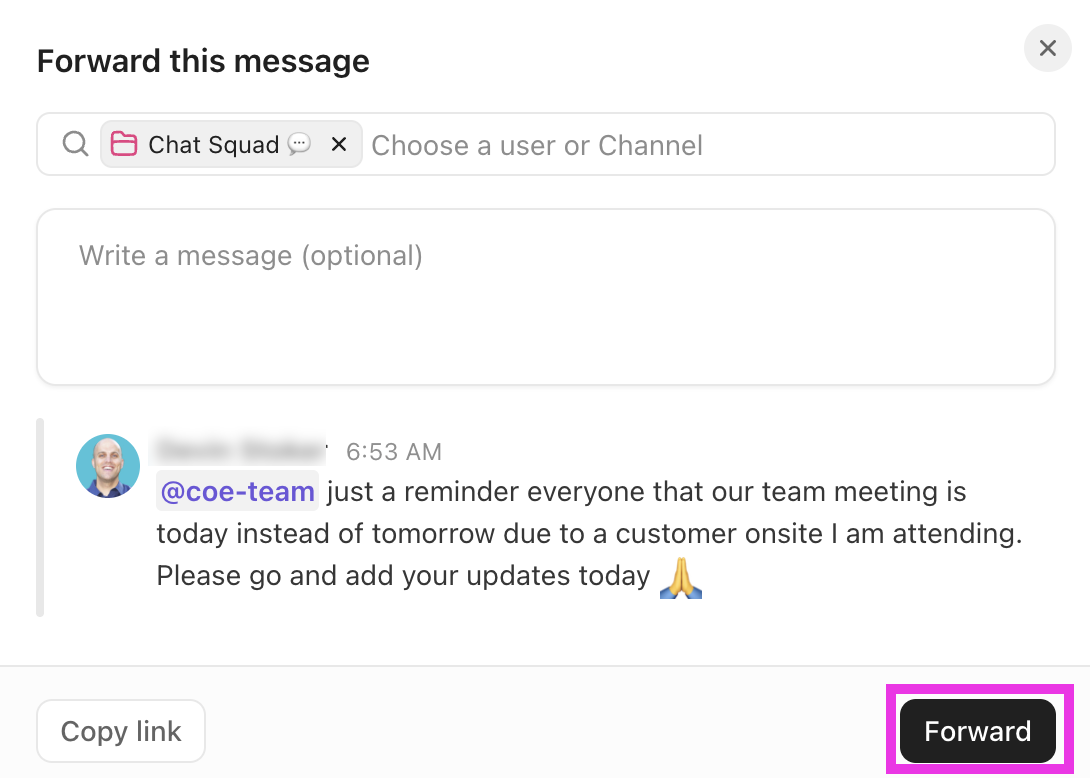Screen dimensions: 1090x778
Task: Dismiss the Forward this message dialog
Action: click(x=1047, y=48)
